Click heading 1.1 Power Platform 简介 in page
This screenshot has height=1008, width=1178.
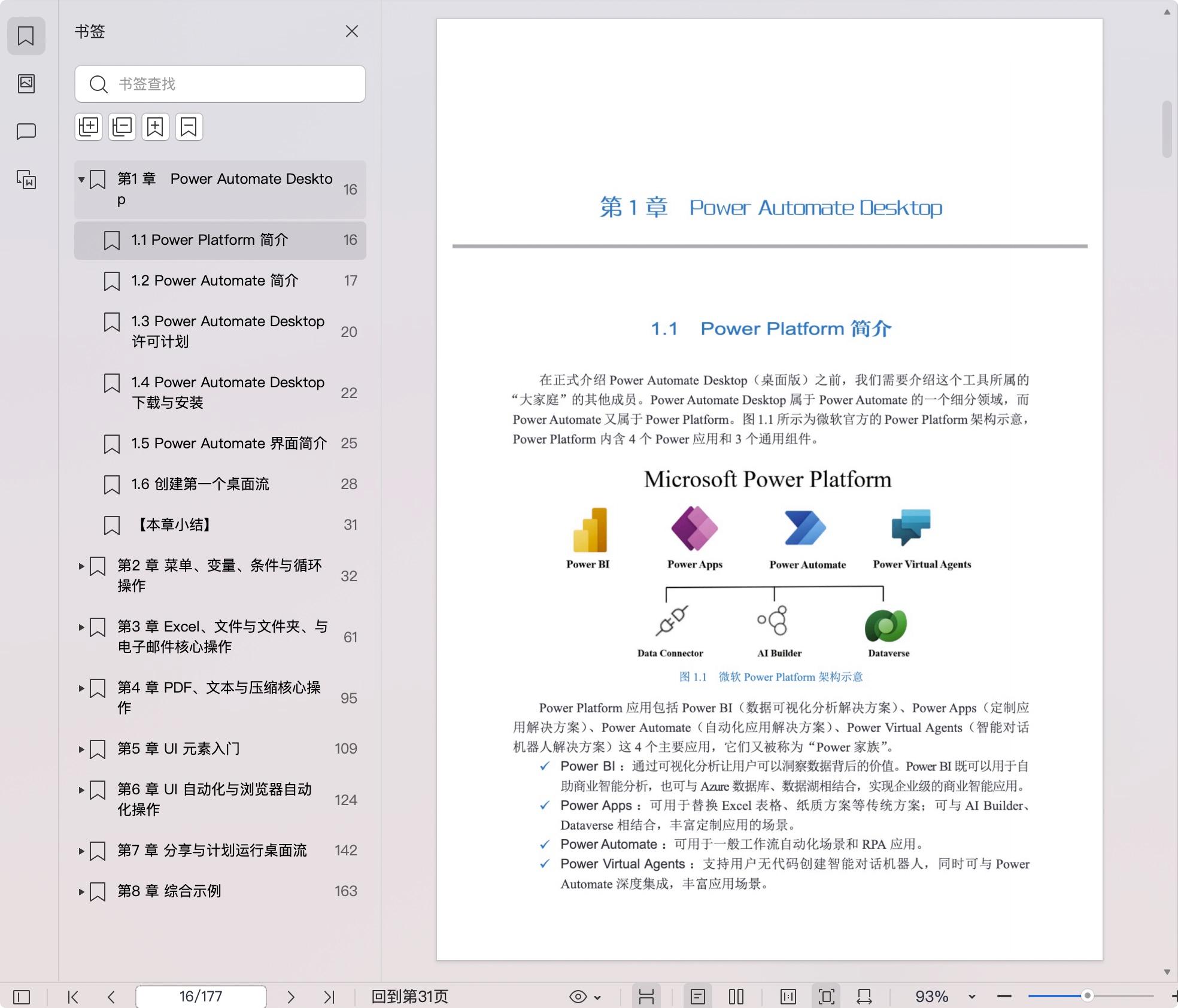(771, 329)
